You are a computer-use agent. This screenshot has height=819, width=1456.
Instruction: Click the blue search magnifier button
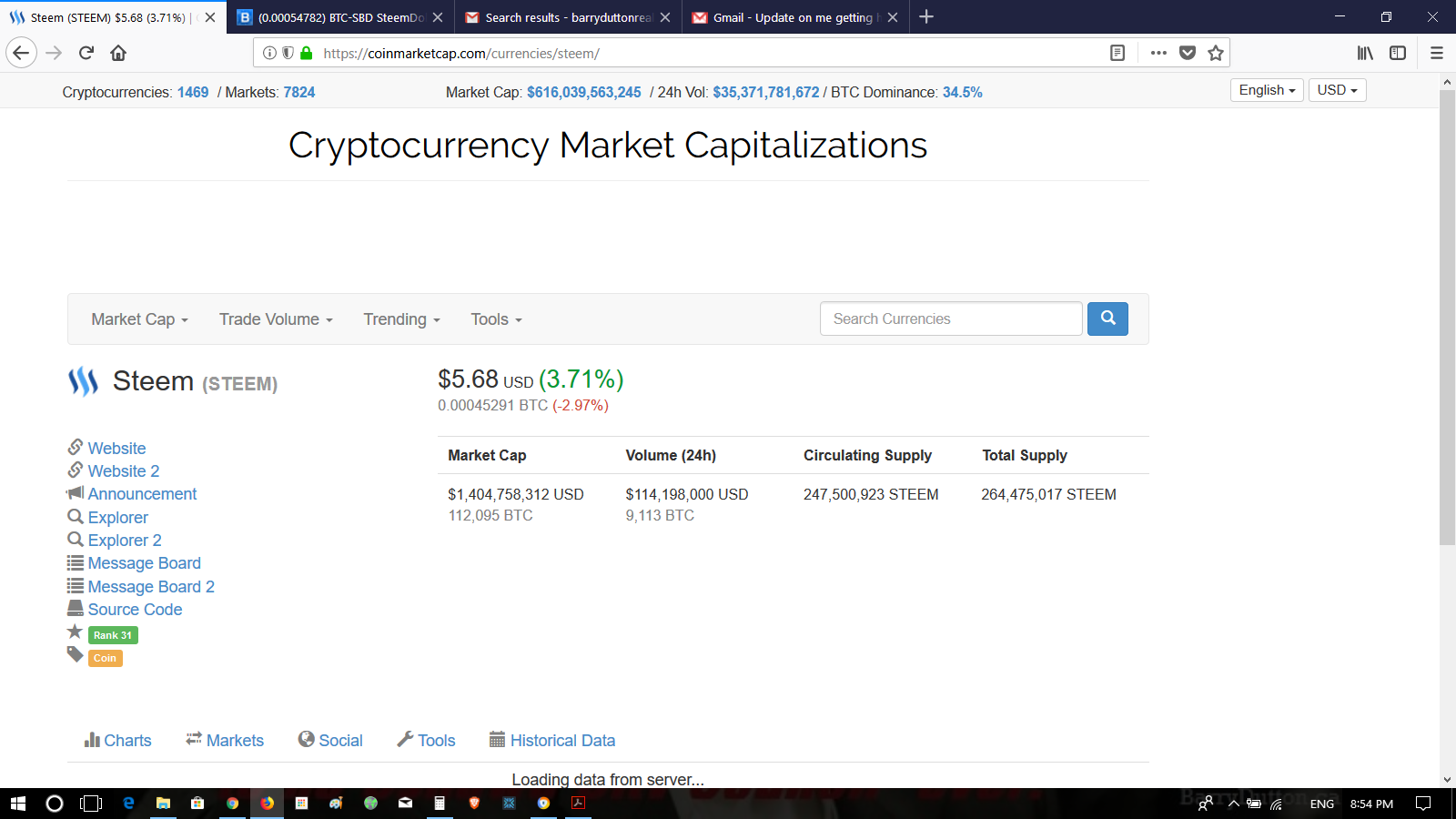pos(1107,318)
